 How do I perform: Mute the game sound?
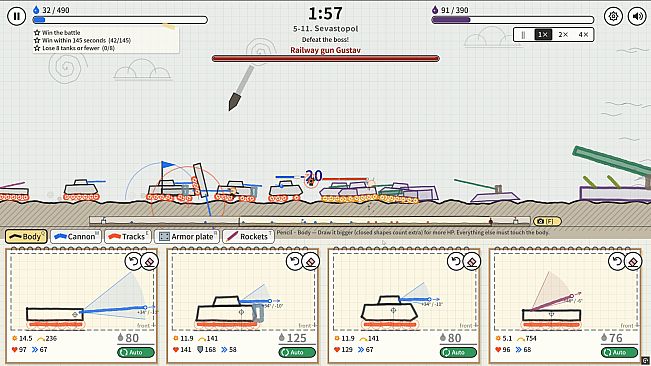pyautogui.click(x=637, y=16)
